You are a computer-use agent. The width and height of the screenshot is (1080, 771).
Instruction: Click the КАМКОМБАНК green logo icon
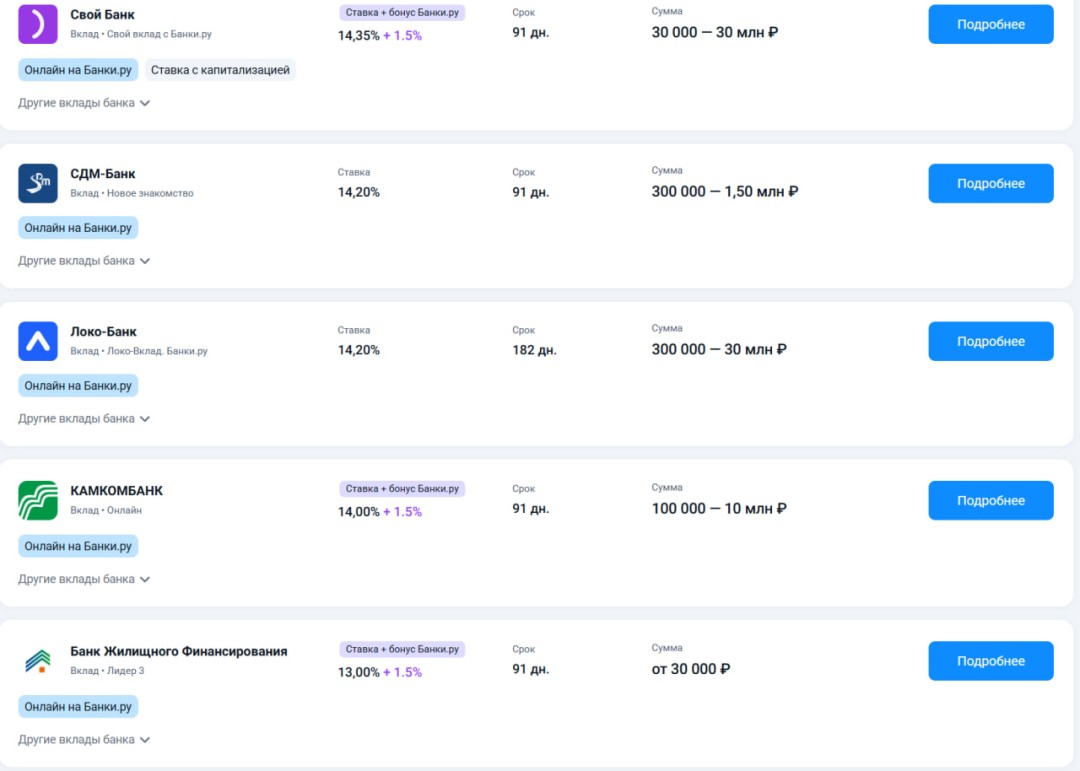38,500
